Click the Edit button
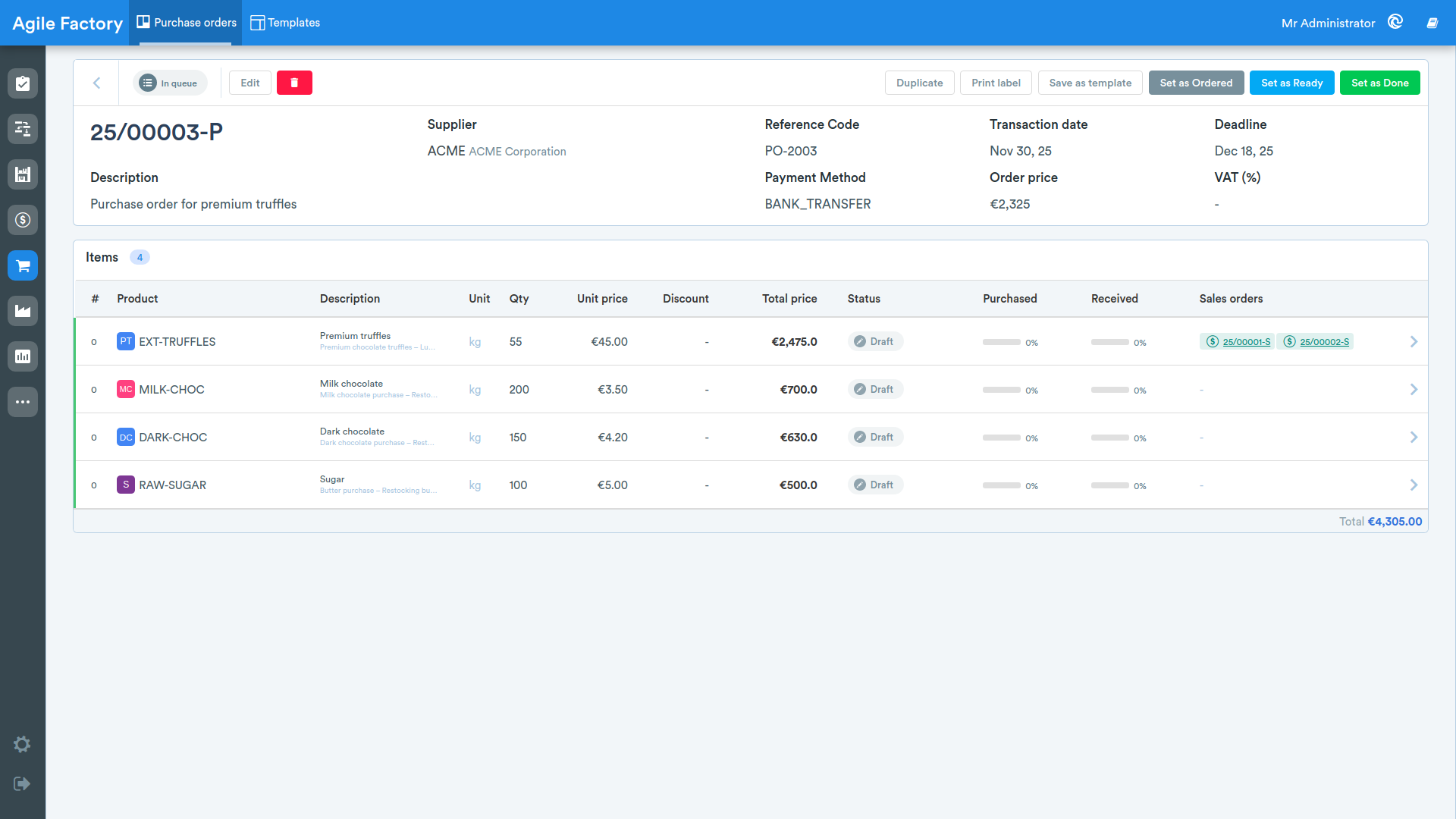Viewport: 1456px width, 819px height. pyautogui.click(x=250, y=83)
